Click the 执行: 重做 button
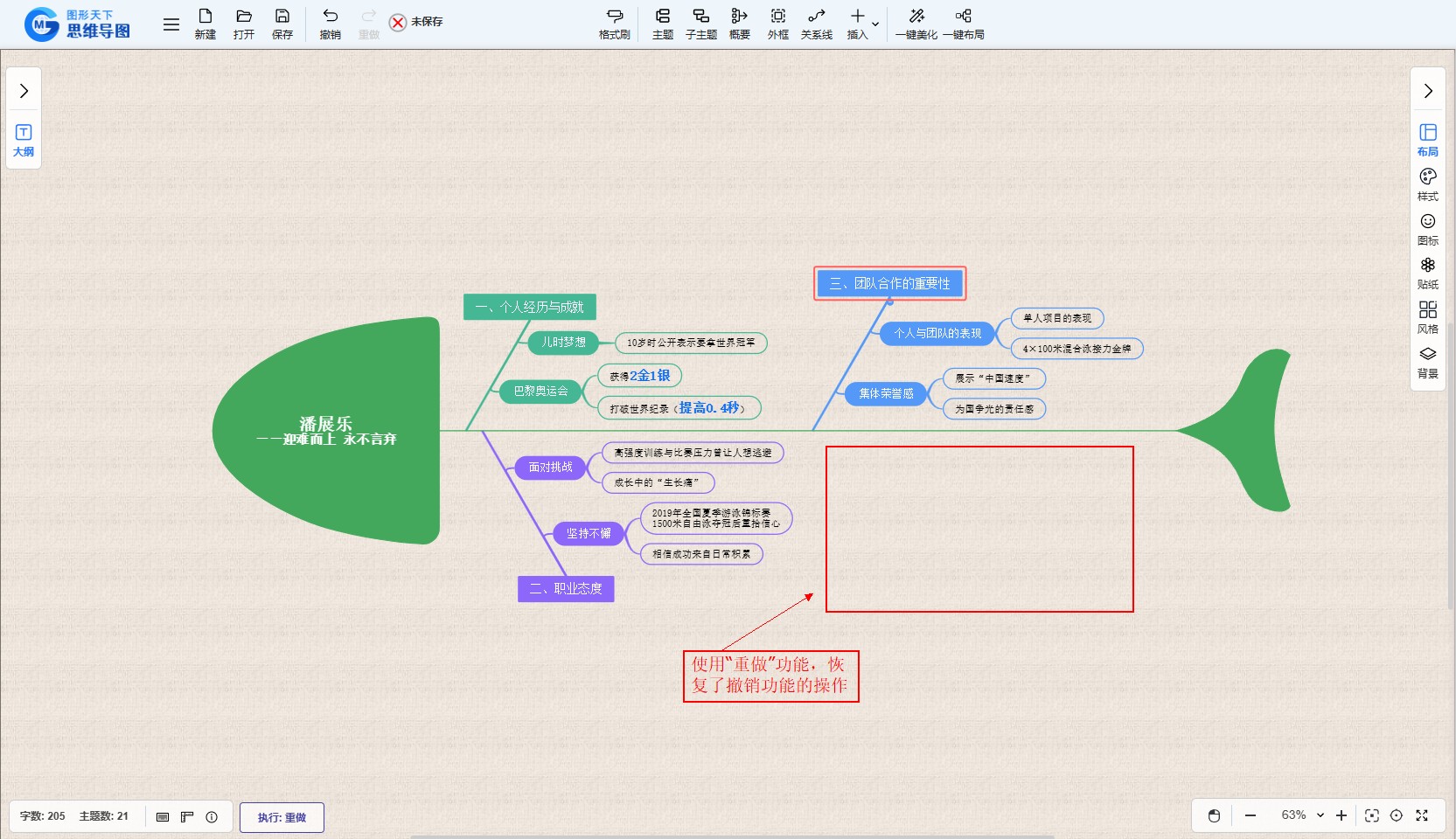The image size is (1456, 839). click(282, 817)
